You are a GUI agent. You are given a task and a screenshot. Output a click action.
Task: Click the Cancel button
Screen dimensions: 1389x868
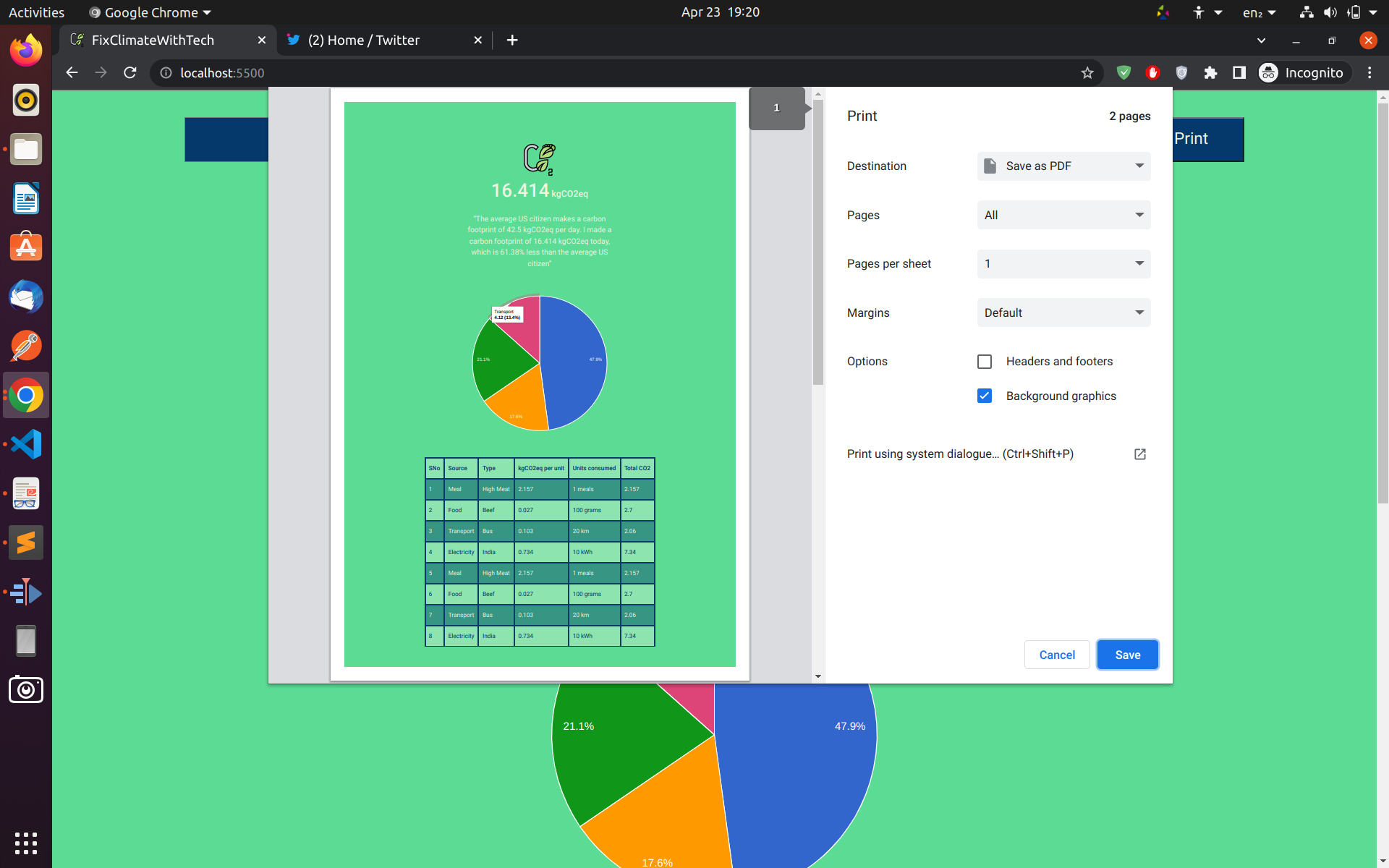click(x=1057, y=655)
